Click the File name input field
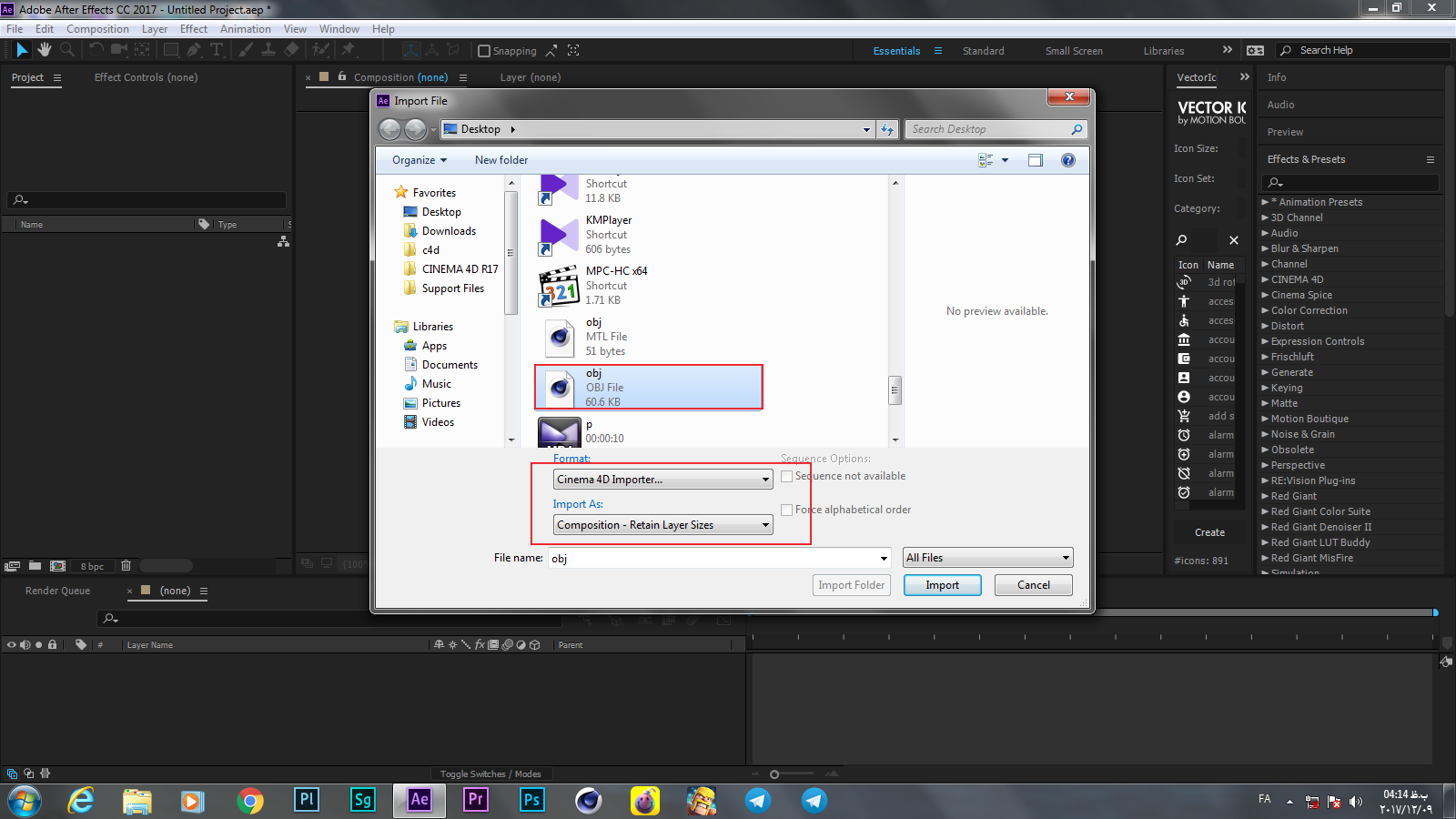Viewport: 1456px width, 819px height. click(x=719, y=558)
